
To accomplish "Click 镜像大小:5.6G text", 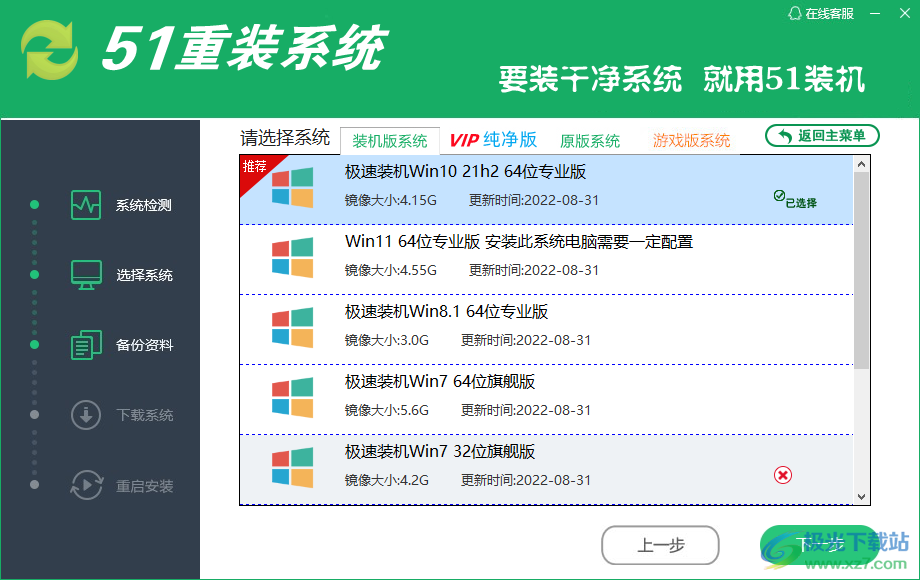I will point(387,411).
